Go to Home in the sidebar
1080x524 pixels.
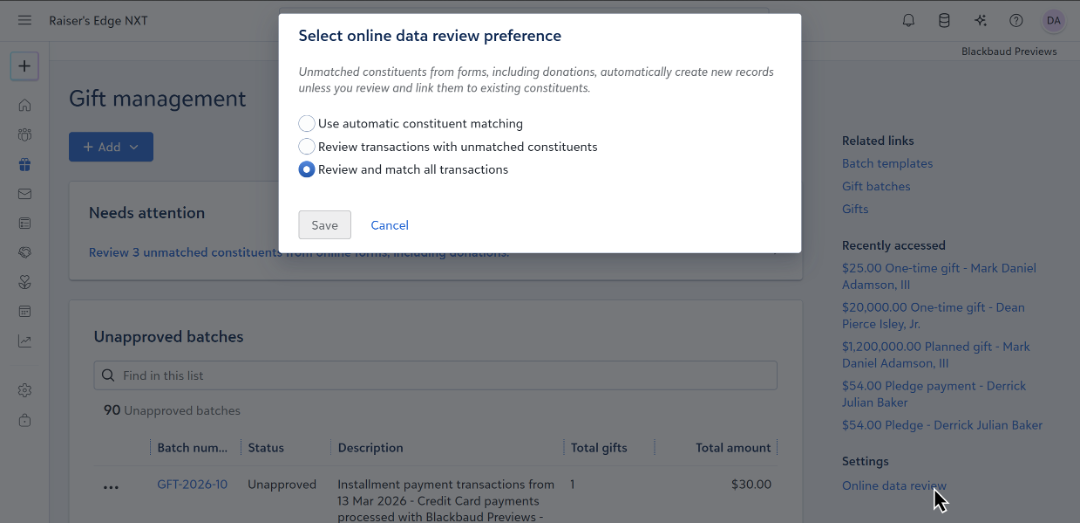25,105
